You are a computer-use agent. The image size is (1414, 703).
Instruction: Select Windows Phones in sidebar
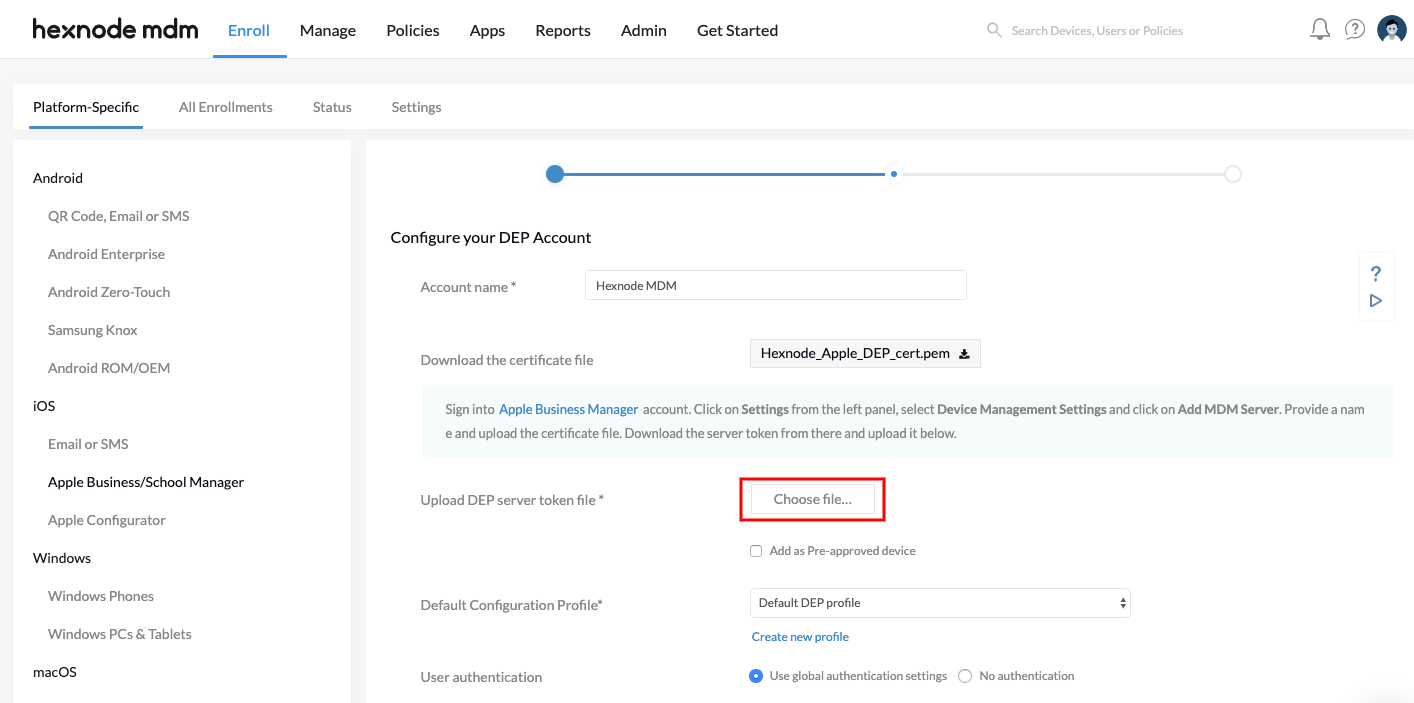pos(101,596)
